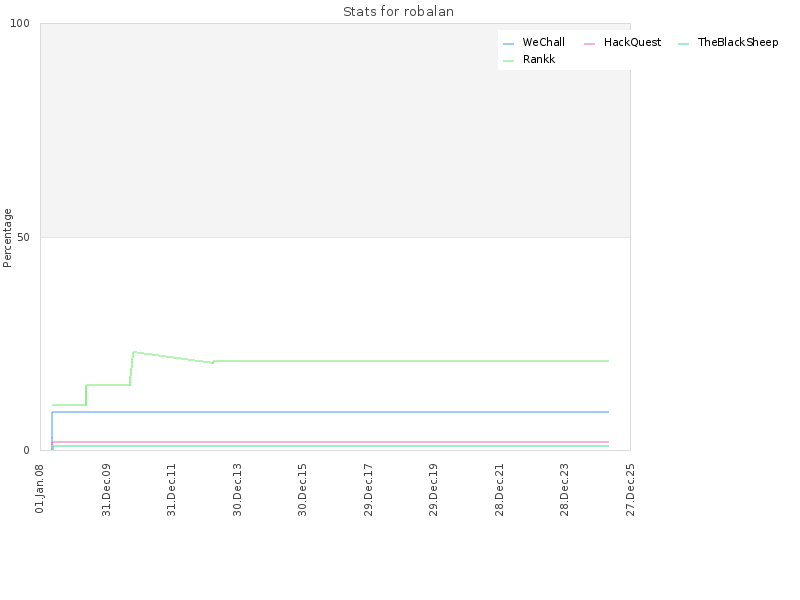Click the teal TheBlackSheep legend color marker
The image size is (800, 600).
pos(683,44)
